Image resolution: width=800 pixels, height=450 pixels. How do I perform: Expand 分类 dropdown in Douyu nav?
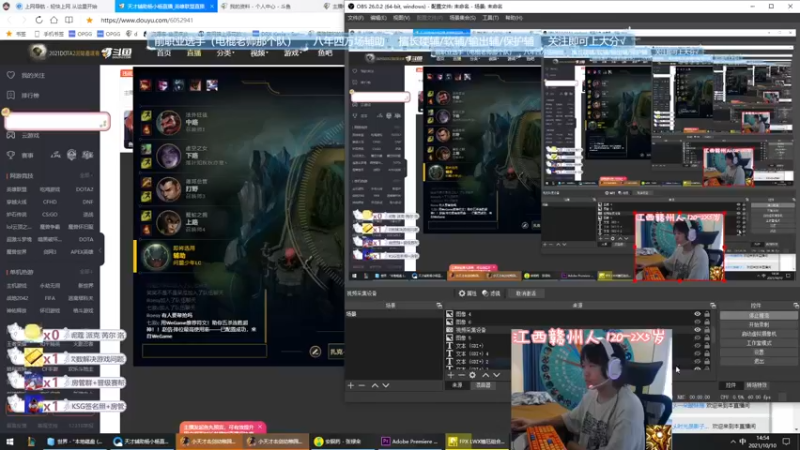pyautogui.click(x=225, y=53)
